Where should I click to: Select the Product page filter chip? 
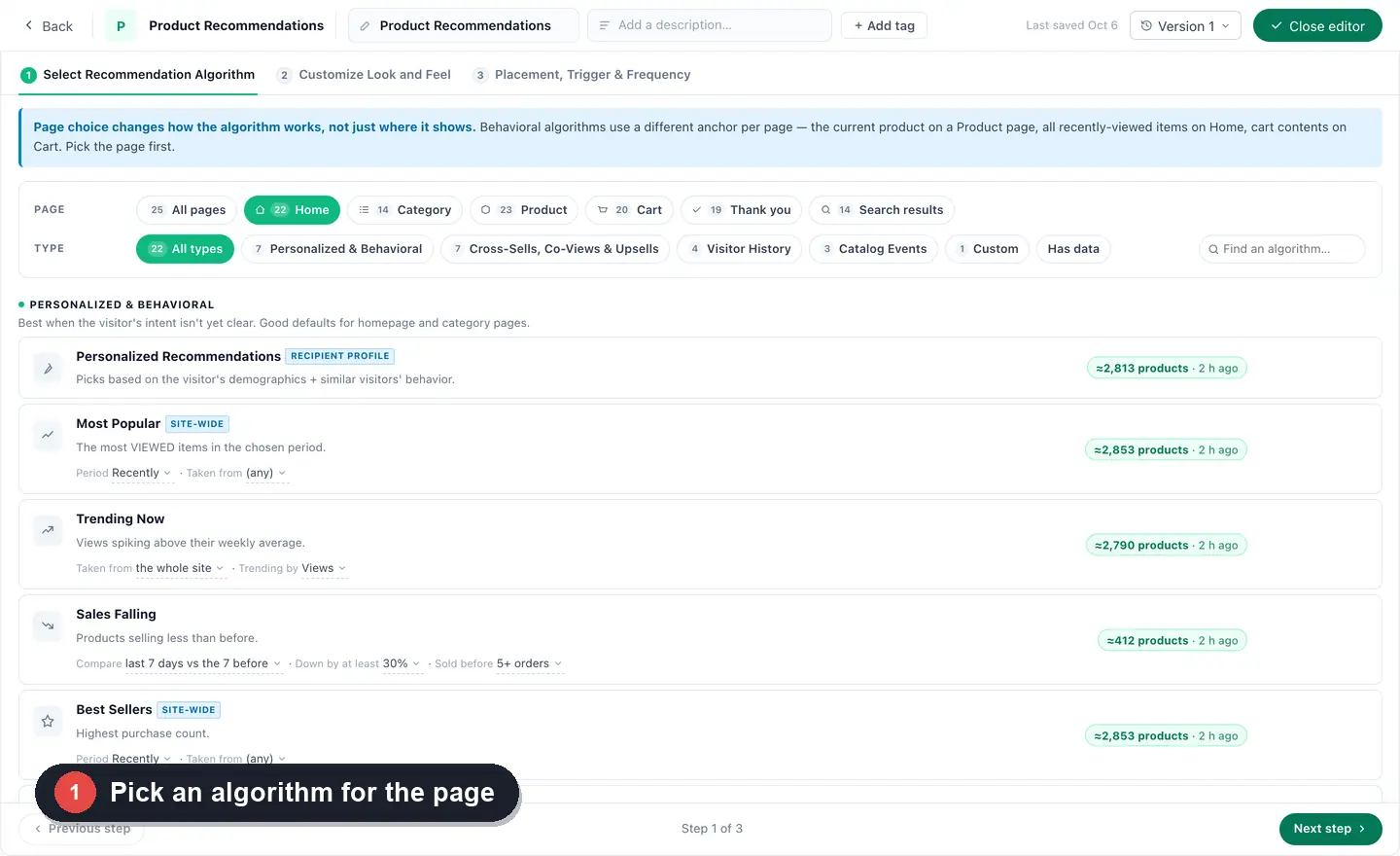point(524,210)
